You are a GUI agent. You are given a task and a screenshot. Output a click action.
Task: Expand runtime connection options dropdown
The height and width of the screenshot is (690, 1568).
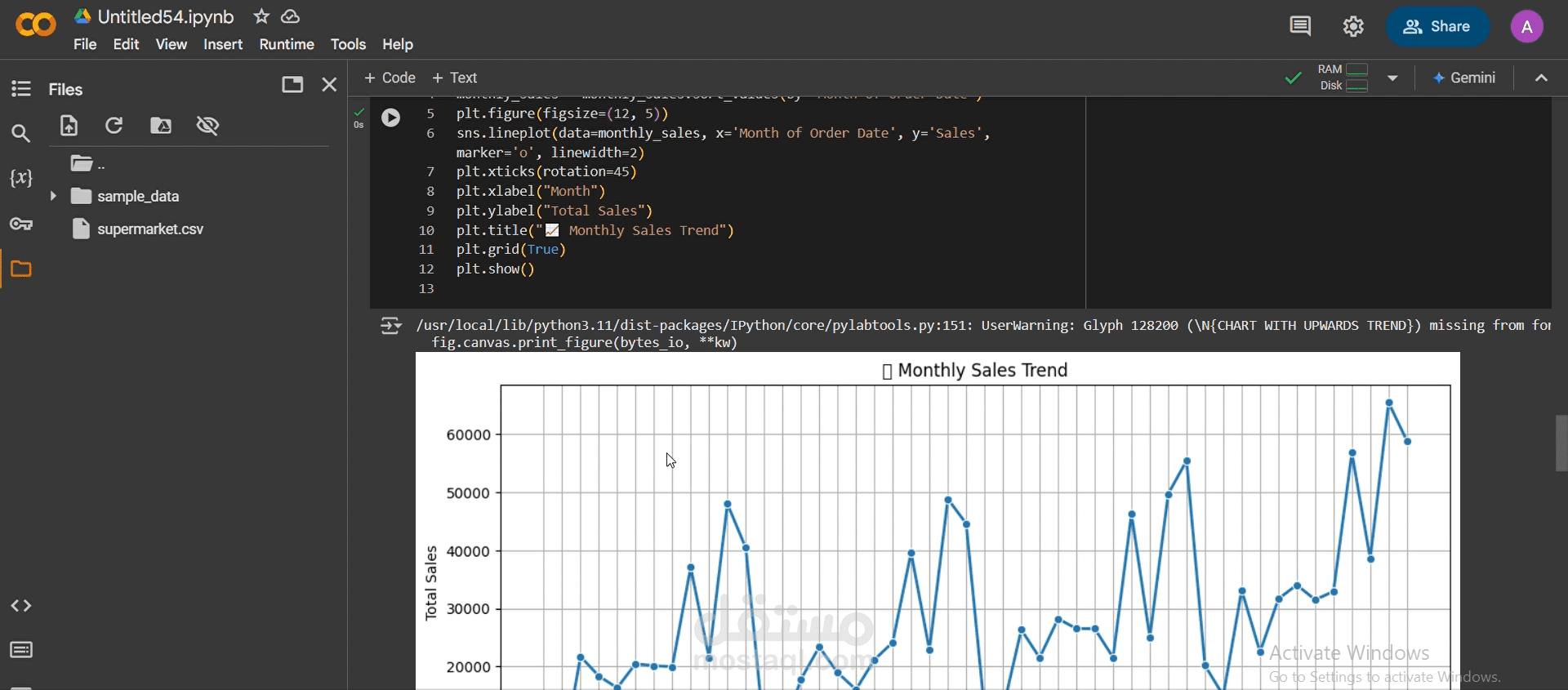[x=1392, y=78]
